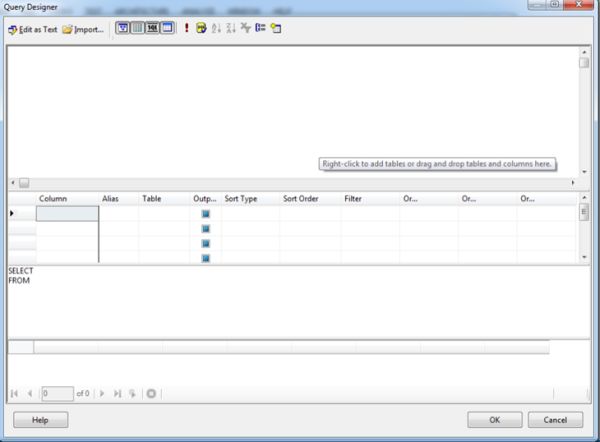Open the Import query dialog

pos(83,29)
